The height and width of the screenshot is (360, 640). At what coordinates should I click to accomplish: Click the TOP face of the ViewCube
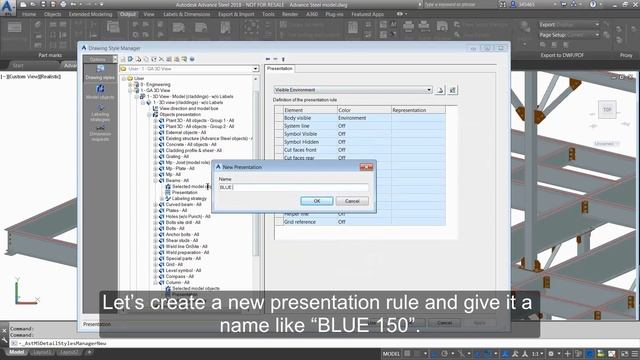click(607, 109)
